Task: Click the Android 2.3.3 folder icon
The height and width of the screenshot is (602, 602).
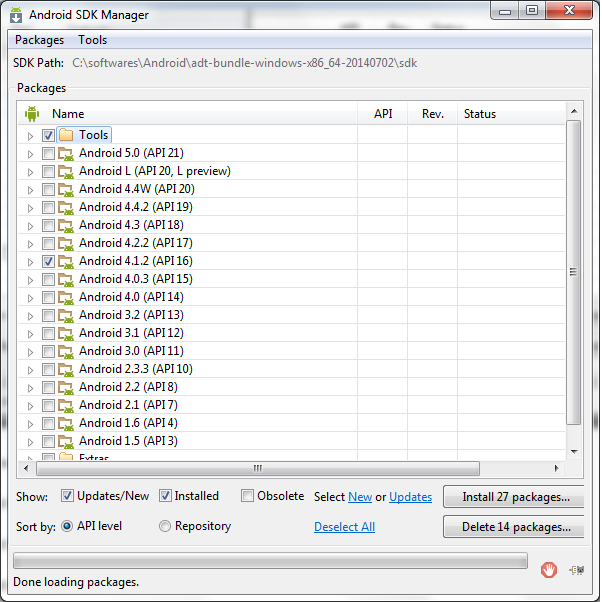Action: (x=66, y=369)
